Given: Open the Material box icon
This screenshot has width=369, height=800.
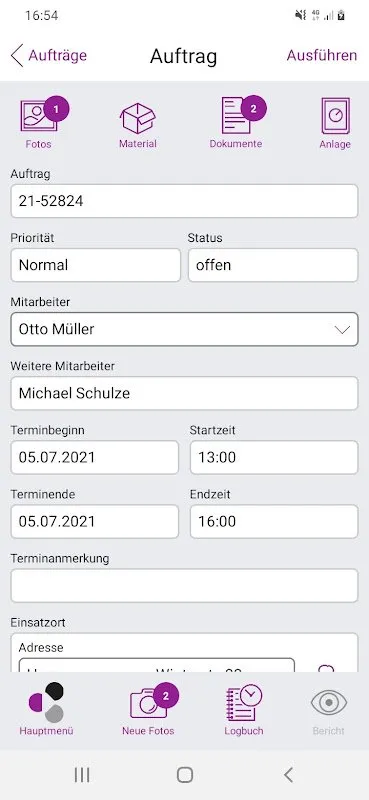Looking at the screenshot, I should pos(137,118).
